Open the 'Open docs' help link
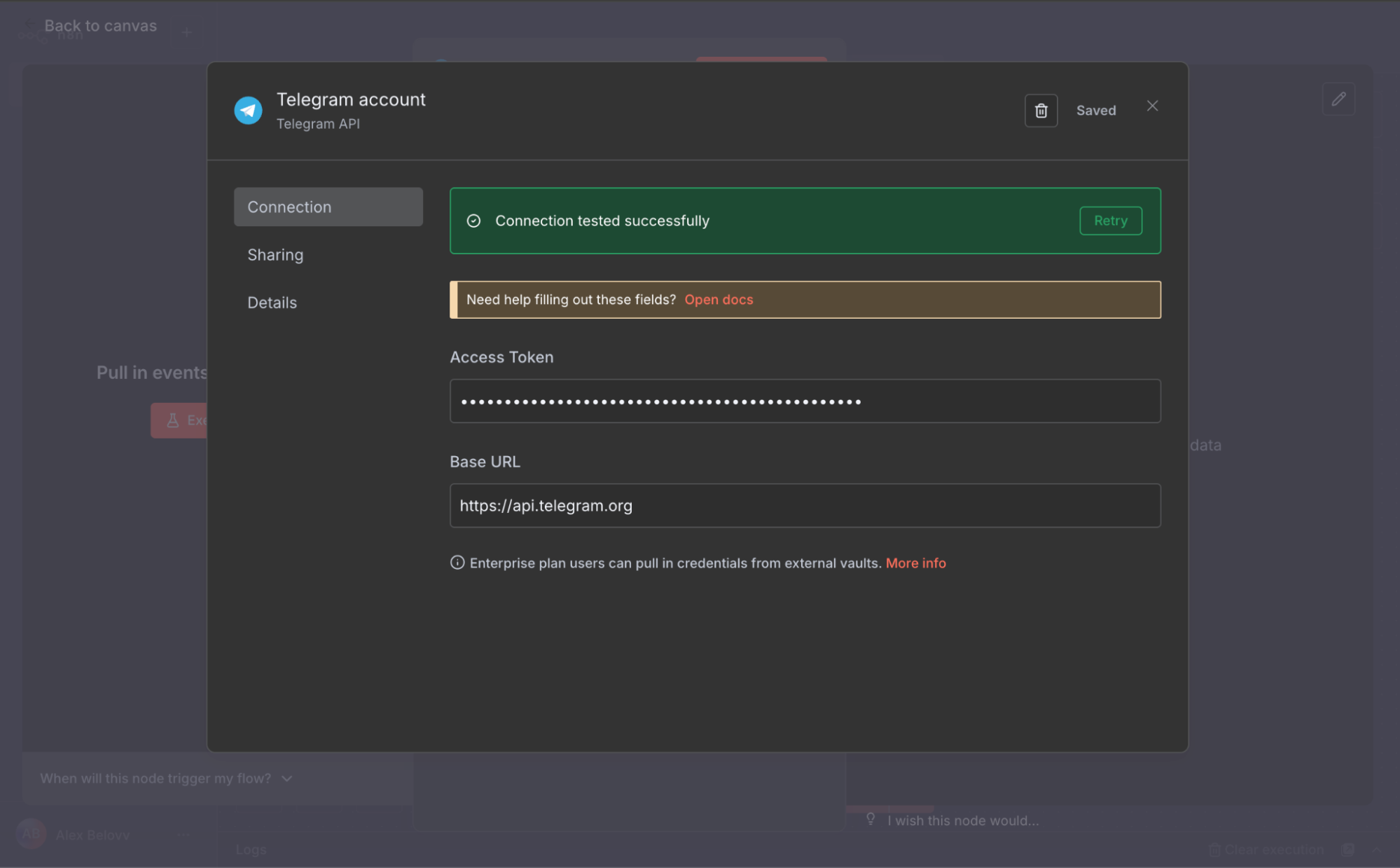The width and height of the screenshot is (1400, 868). pos(719,300)
